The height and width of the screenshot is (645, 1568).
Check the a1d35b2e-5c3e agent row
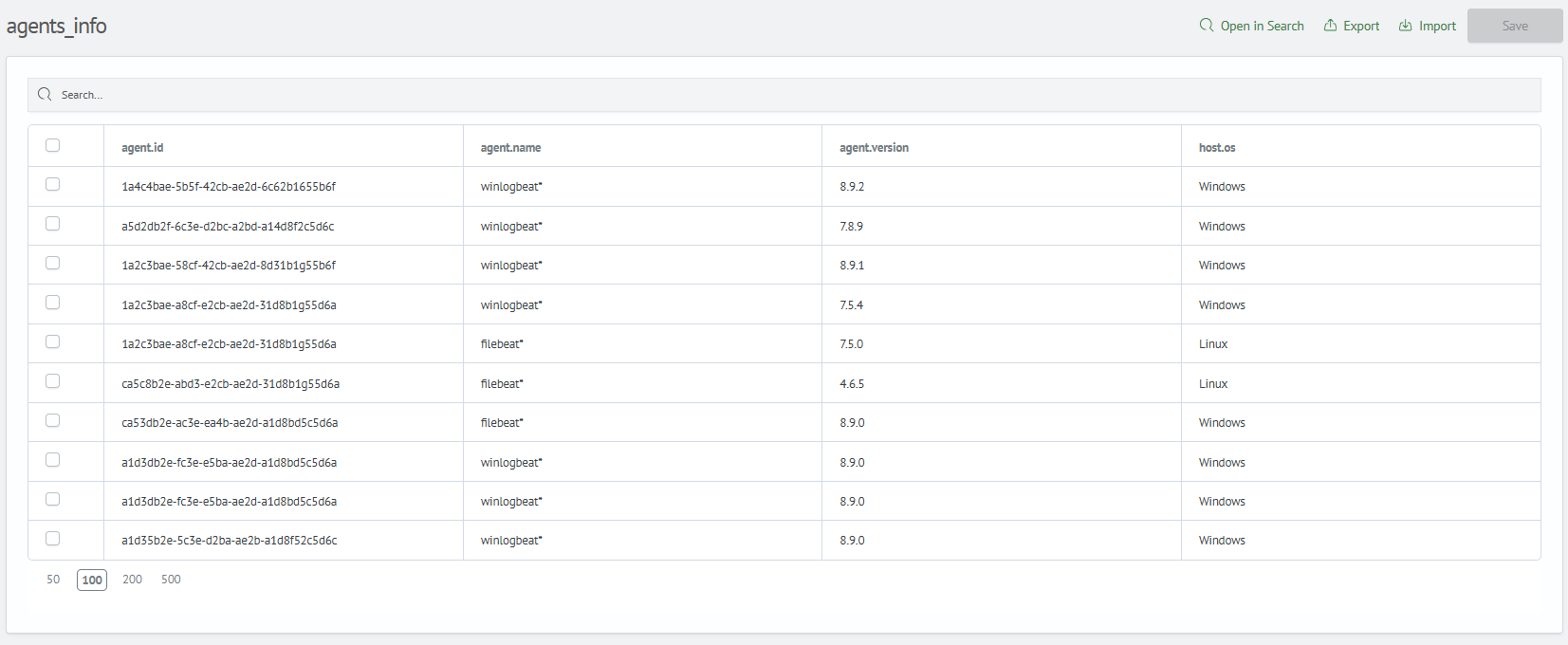pos(53,539)
